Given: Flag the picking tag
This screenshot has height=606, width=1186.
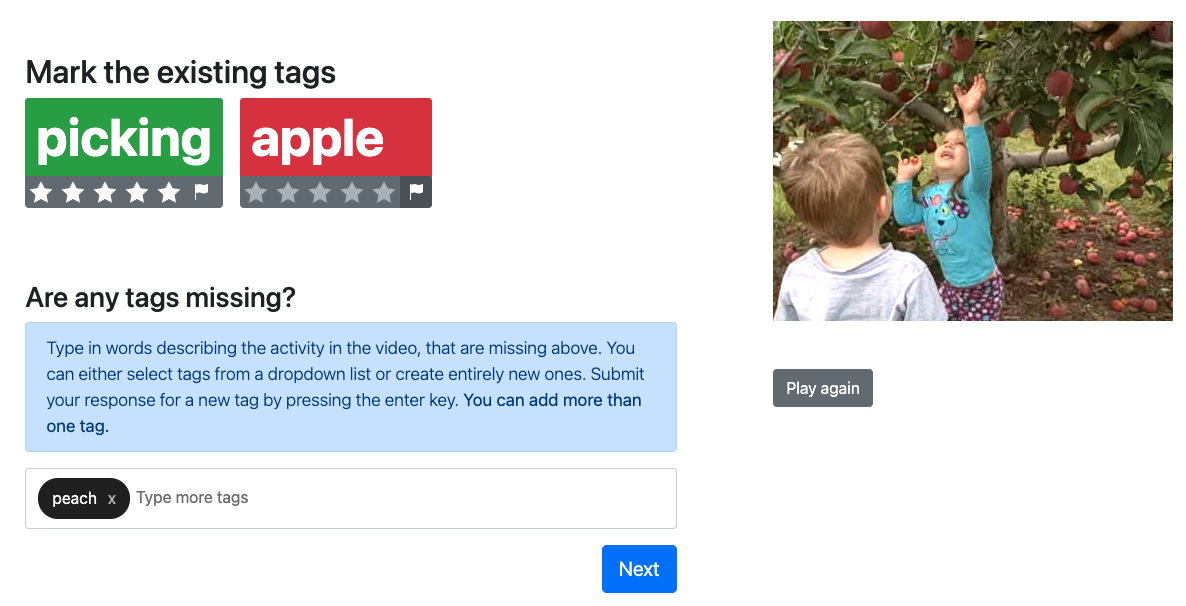Looking at the screenshot, I should (201, 192).
